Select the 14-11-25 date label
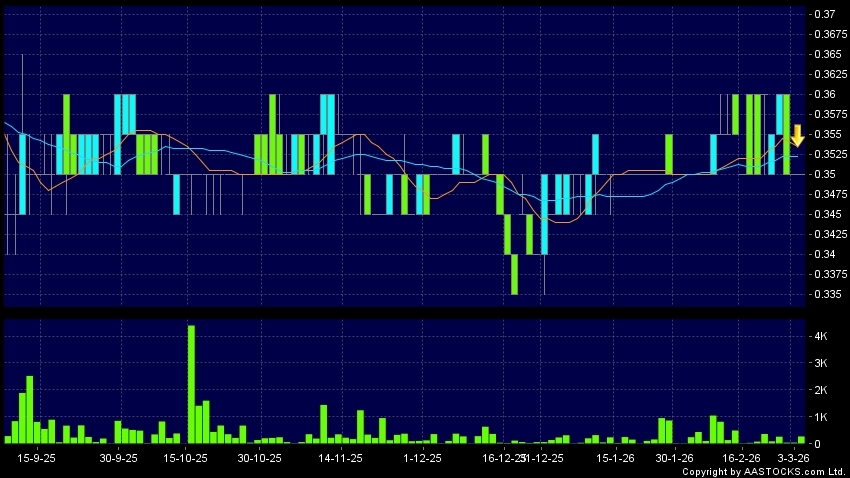This screenshot has height=478, width=850. (339, 457)
